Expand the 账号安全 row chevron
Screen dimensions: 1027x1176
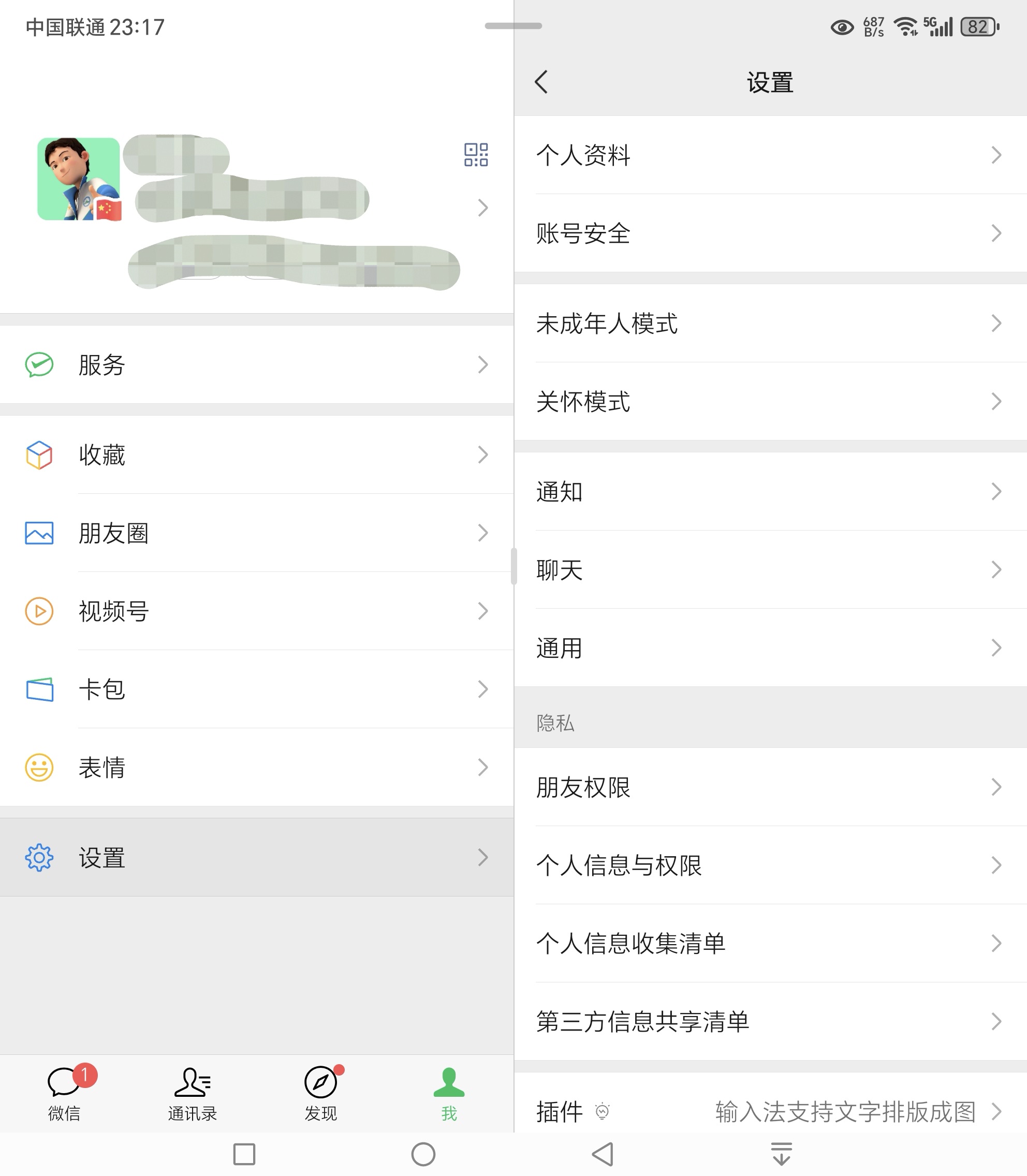tap(996, 233)
